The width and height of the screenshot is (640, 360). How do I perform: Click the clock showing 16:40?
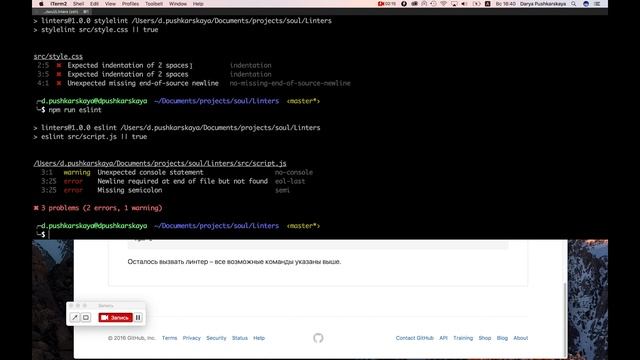coord(506,4)
